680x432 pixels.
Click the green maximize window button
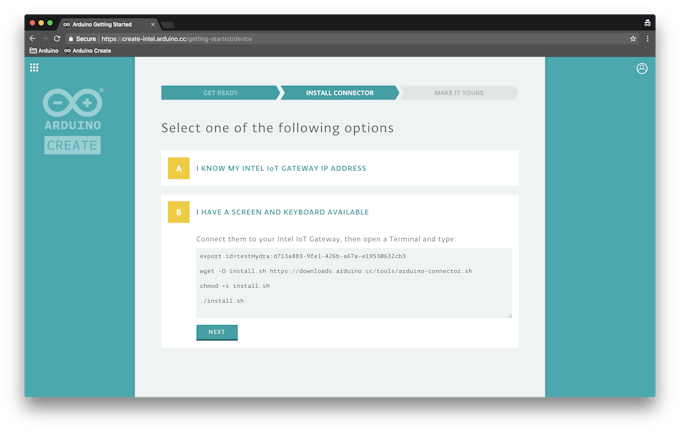pyautogui.click(x=50, y=23)
